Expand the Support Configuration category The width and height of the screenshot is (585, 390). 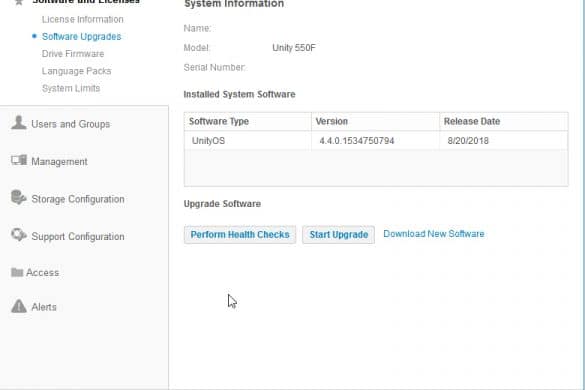pos(78,236)
